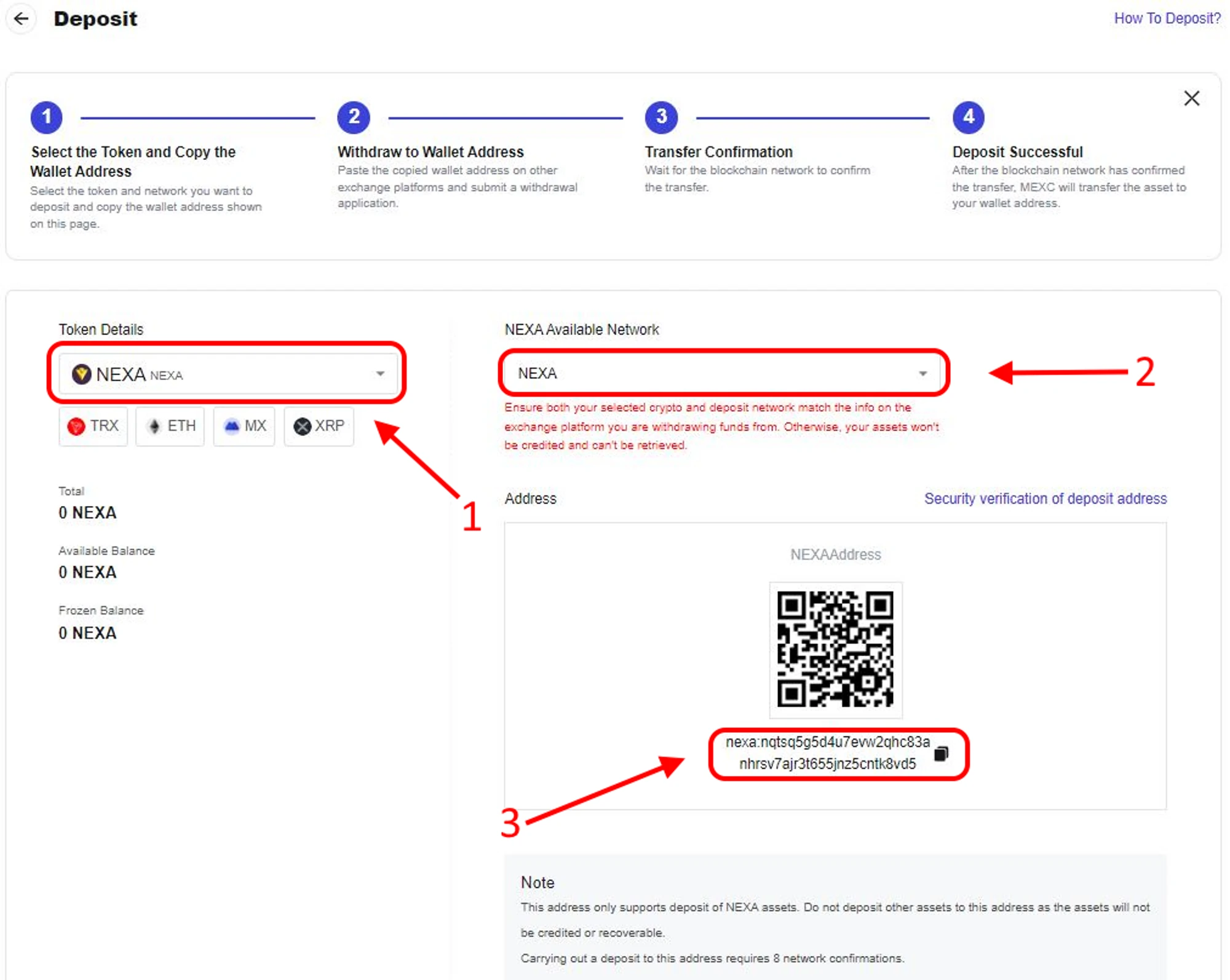Click the token dropdown caret arrow
1230x980 pixels.
pyautogui.click(x=380, y=374)
